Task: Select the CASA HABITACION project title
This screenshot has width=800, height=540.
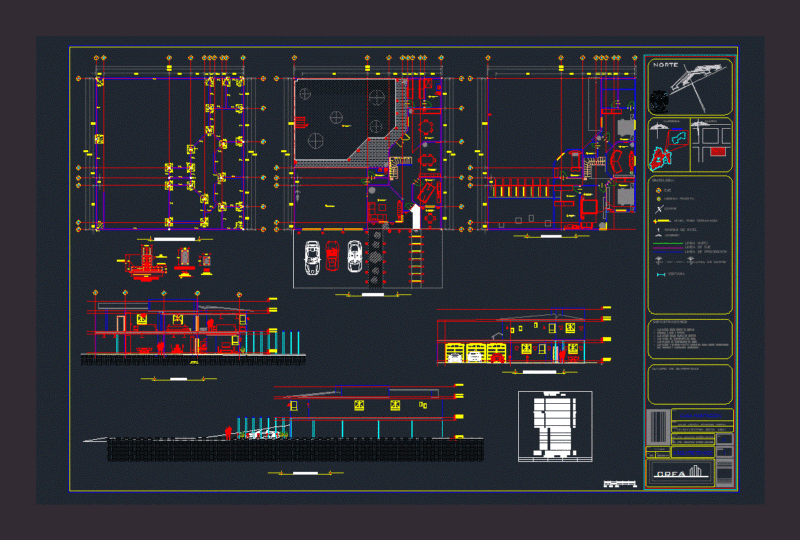Action: [699, 416]
